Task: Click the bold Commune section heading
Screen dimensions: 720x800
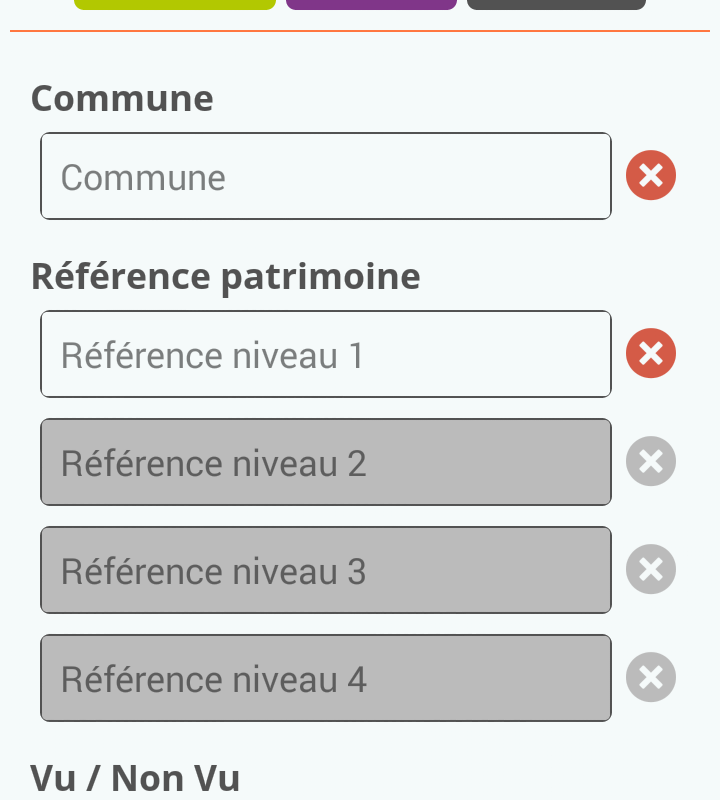Action: tap(122, 98)
